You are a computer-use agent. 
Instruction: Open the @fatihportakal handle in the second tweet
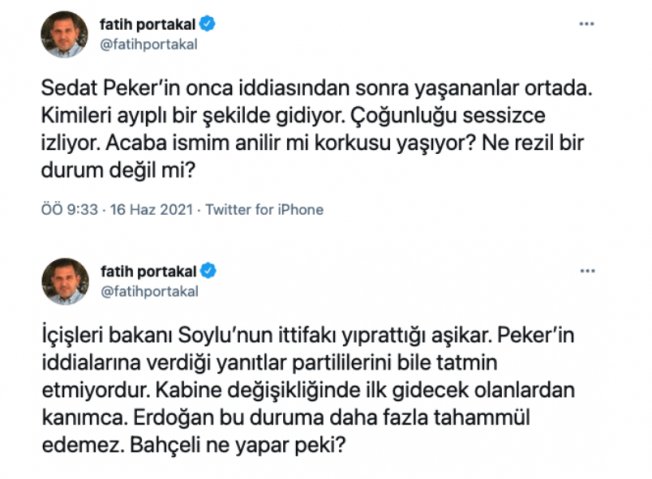point(150,291)
